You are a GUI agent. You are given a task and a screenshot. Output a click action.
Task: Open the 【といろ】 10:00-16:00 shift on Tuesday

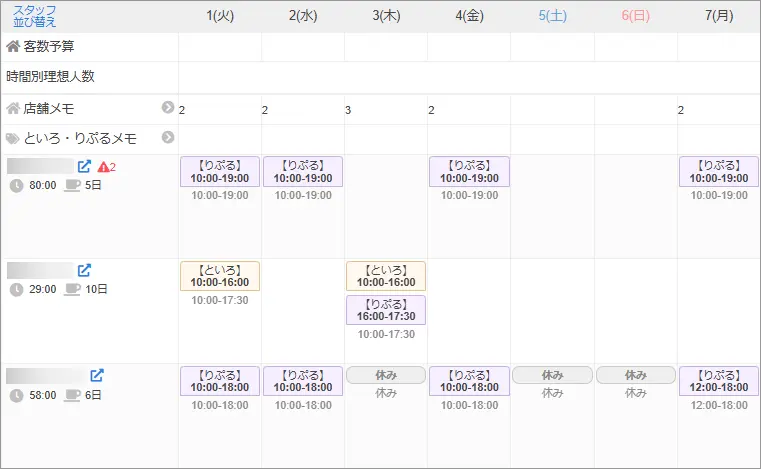click(x=220, y=276)
